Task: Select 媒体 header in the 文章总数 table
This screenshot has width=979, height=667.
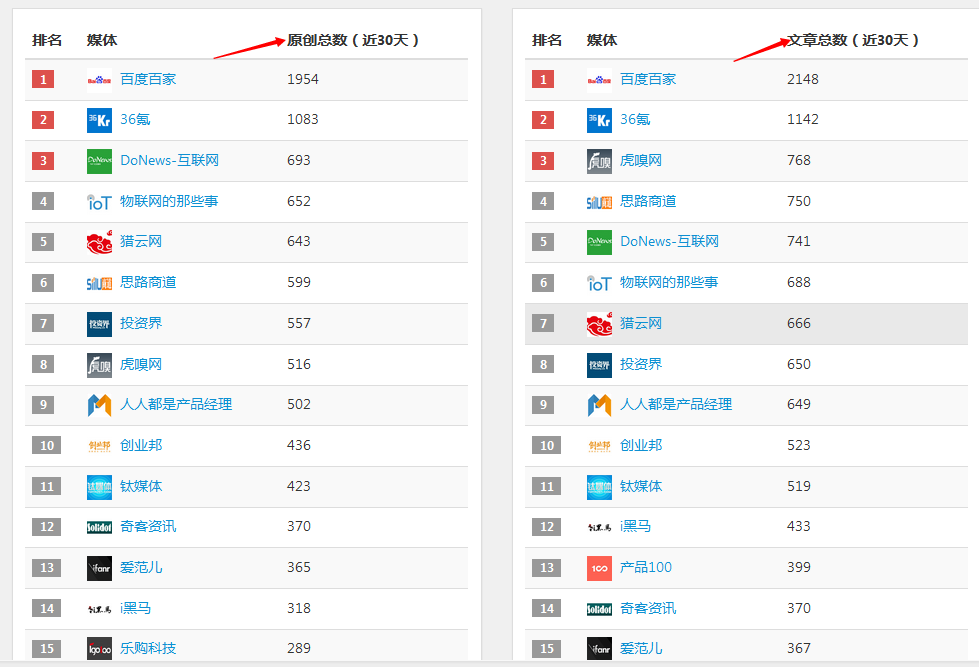Action: coord(602,40)
